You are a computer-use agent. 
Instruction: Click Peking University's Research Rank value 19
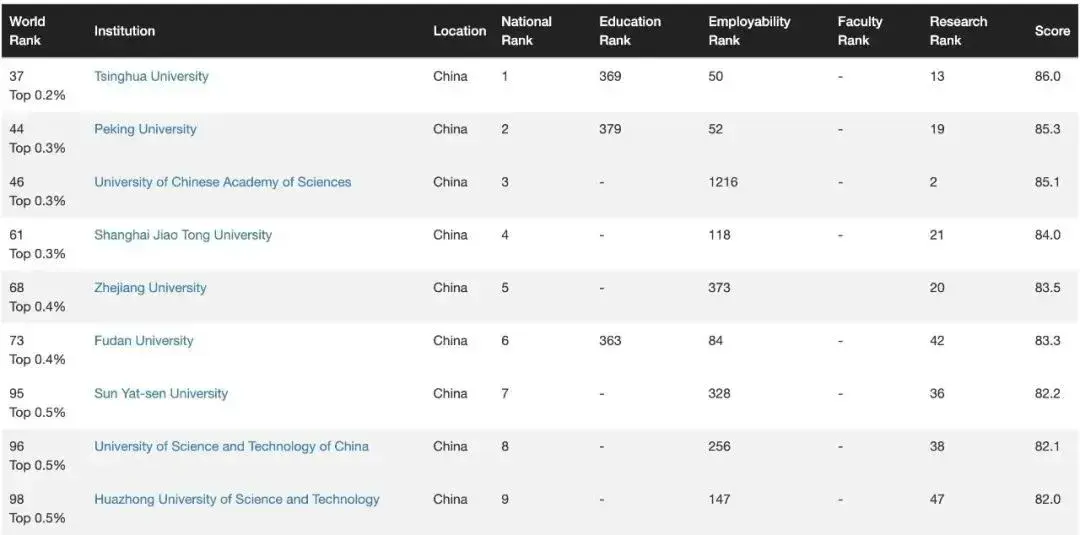[937, 129]
